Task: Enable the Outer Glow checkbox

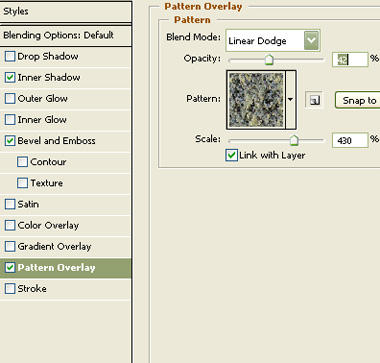Action: pyautogui.click(x=10, y=98)
